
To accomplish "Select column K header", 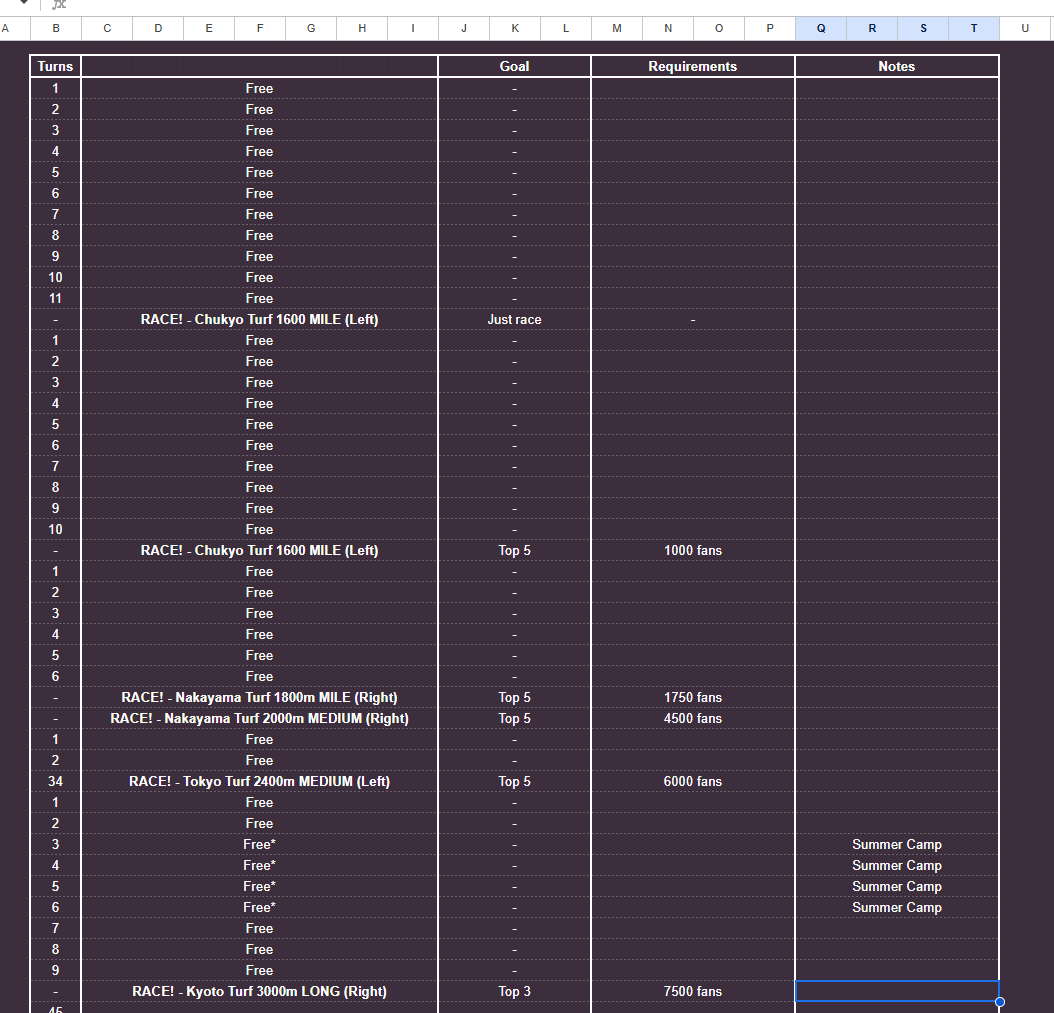I will [x=515, y=28].
